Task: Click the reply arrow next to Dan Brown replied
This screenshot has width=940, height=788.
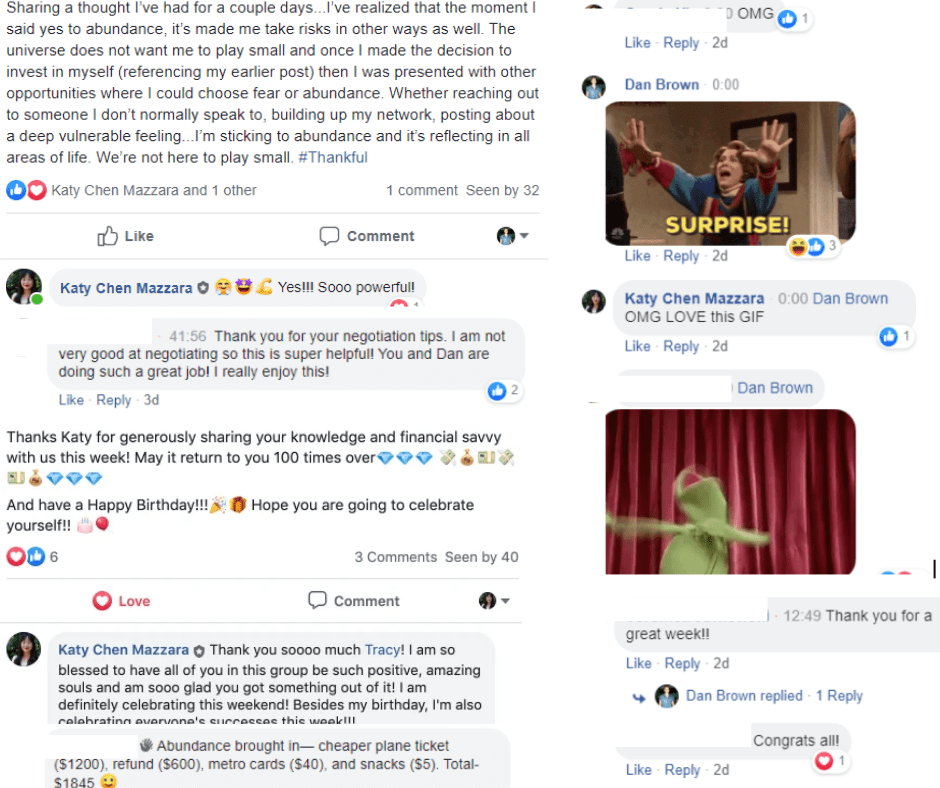Action: tap(639, 697)
